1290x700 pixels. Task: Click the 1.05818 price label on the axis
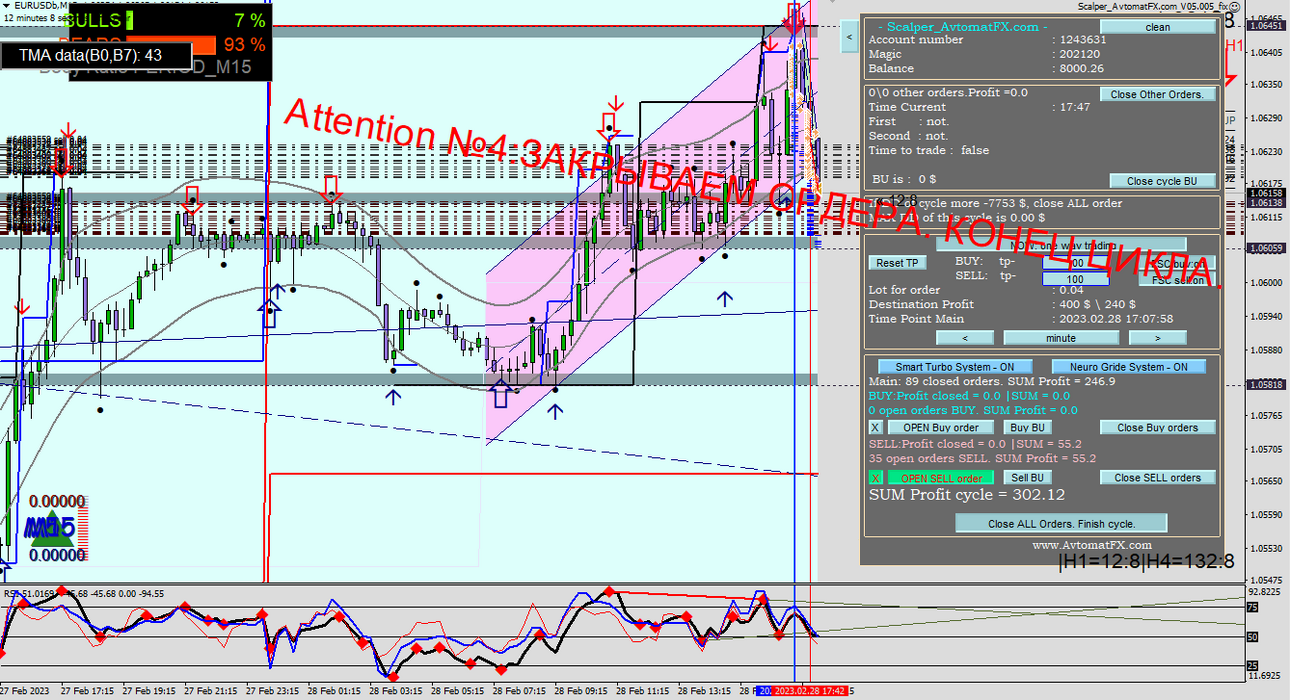[1268, 384]
